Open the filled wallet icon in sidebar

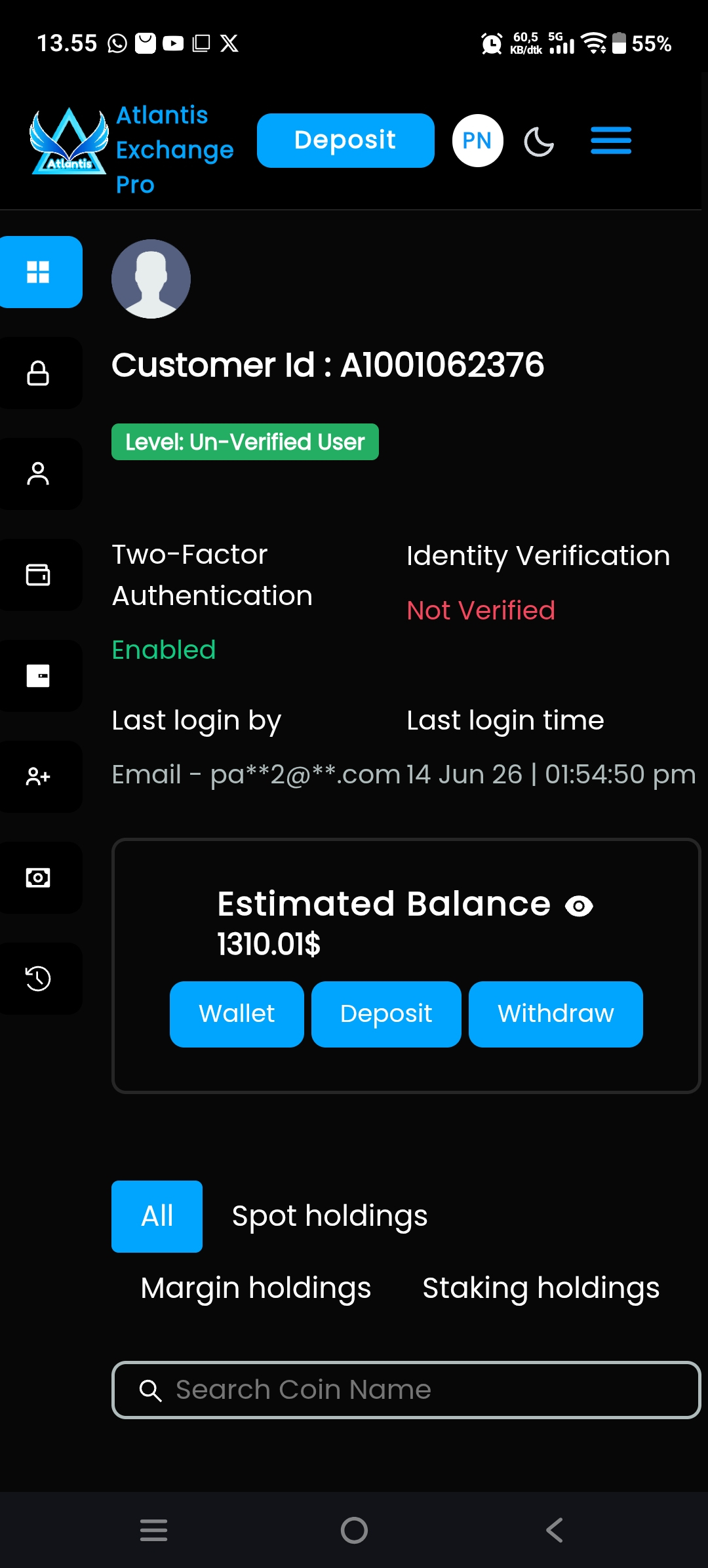coord(38,676)
